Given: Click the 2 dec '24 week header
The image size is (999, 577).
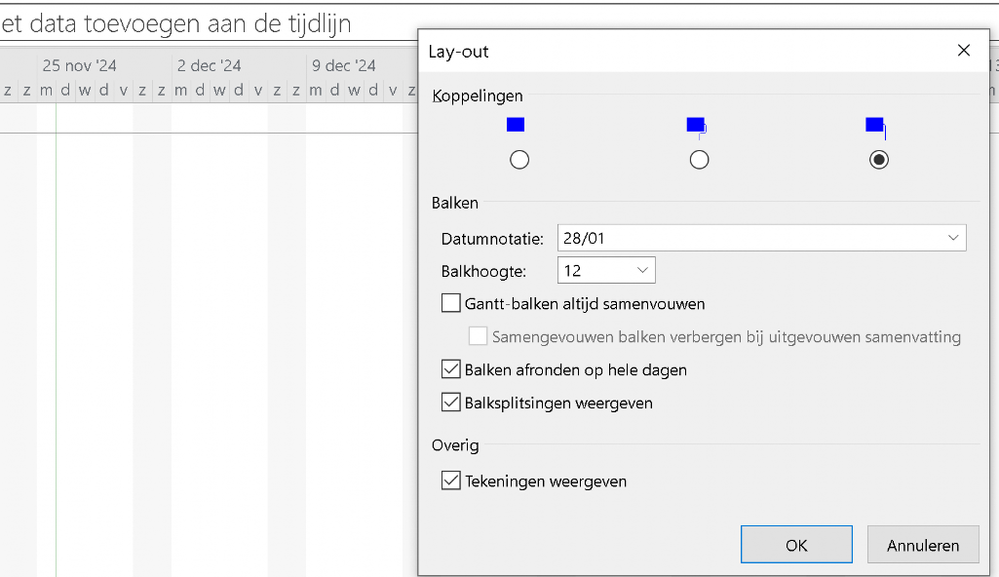Looking at the screenshot, I should [x=209, y=66].
